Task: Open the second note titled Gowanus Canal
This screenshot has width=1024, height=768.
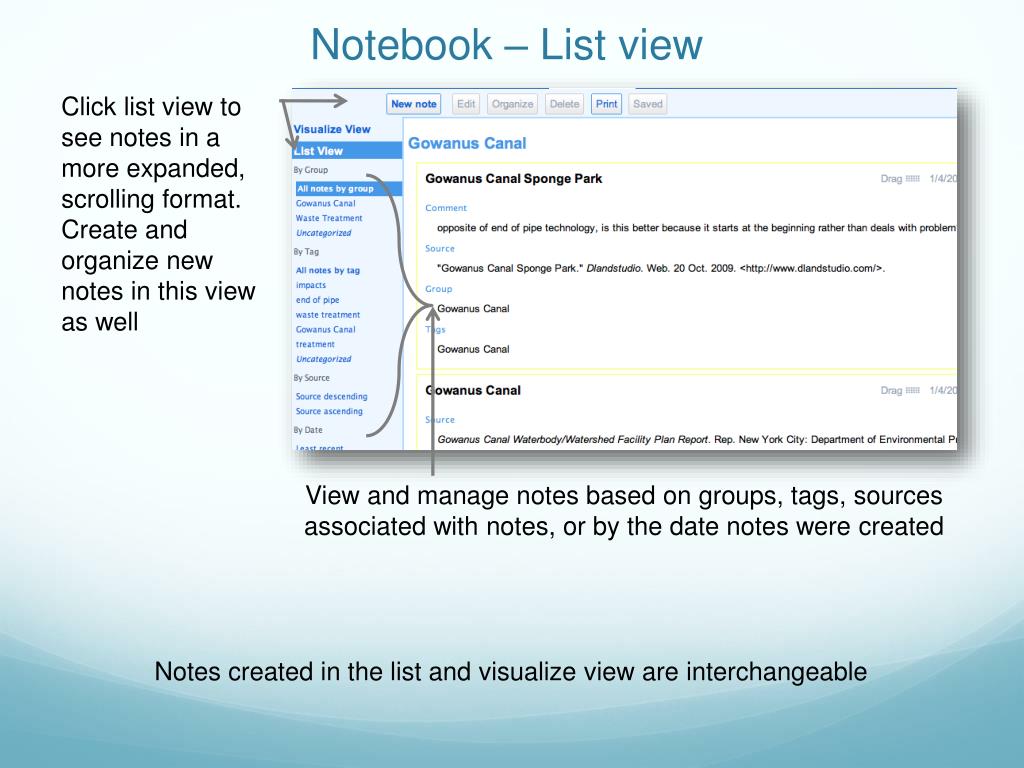Action: point(473,390)
